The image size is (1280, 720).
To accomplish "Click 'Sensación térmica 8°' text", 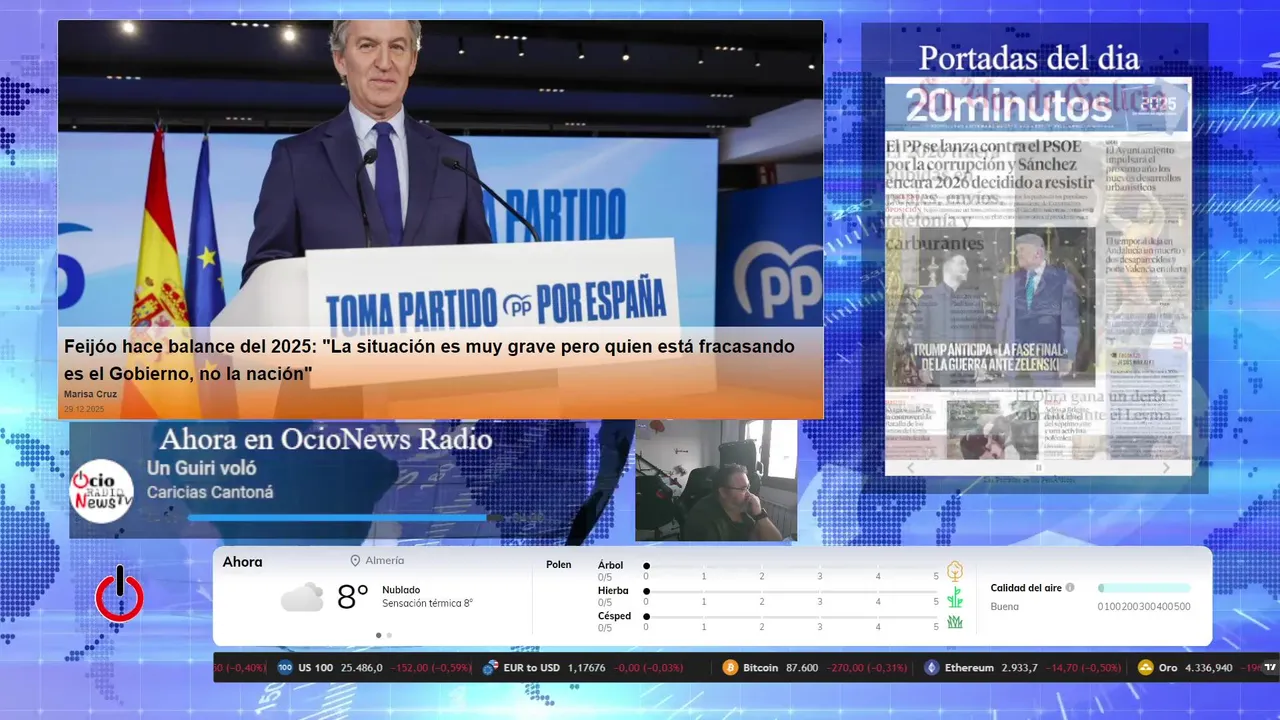I will (x=427, y=603).
